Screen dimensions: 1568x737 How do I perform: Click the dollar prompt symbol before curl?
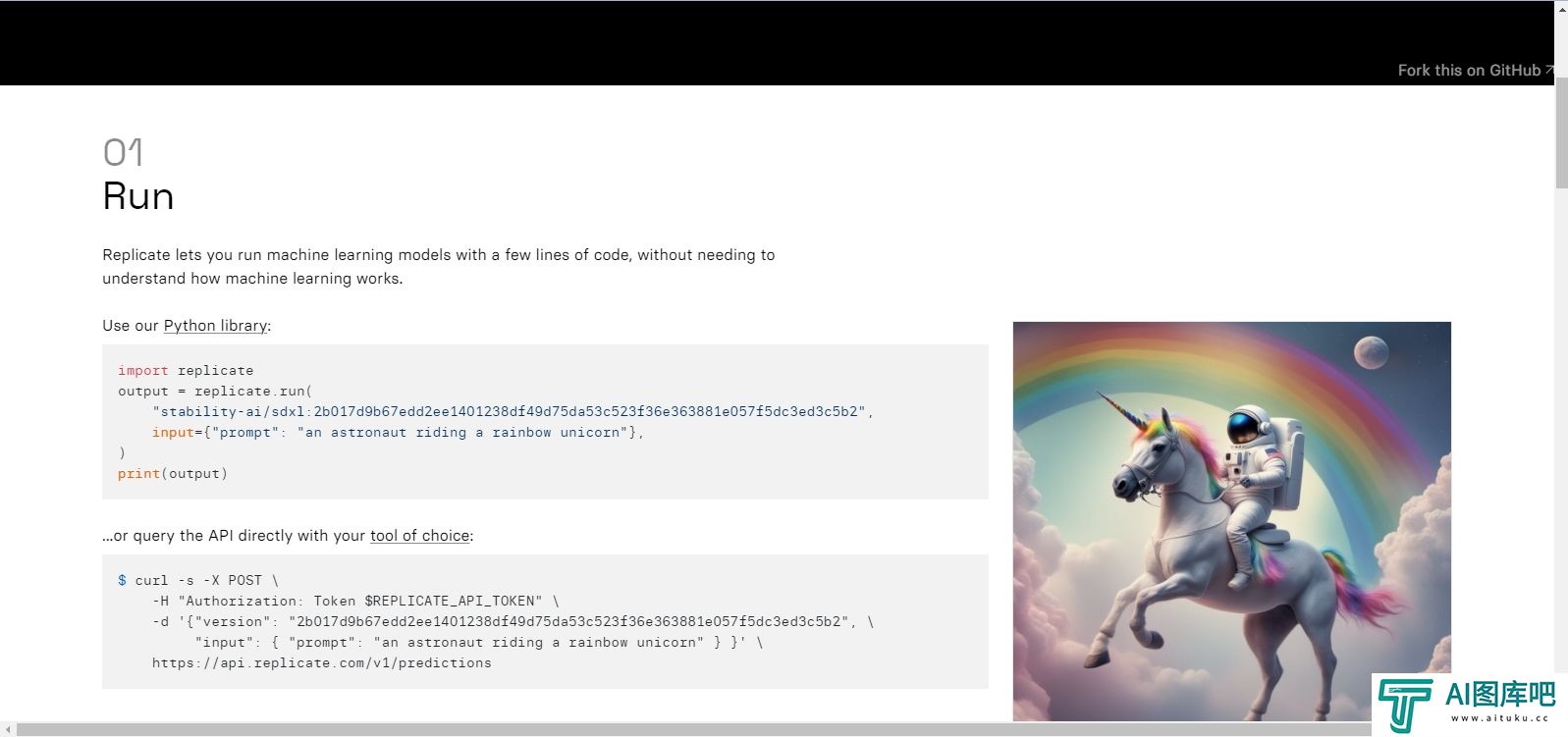tap(122, 580)
